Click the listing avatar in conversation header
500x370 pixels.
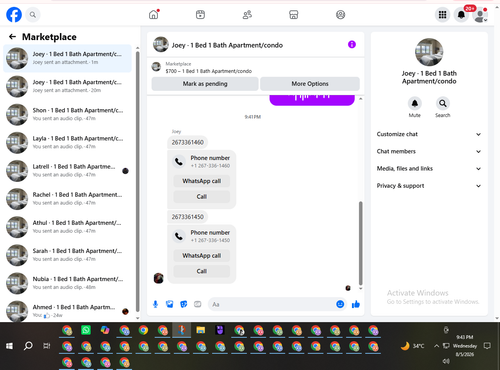(161, 44)
